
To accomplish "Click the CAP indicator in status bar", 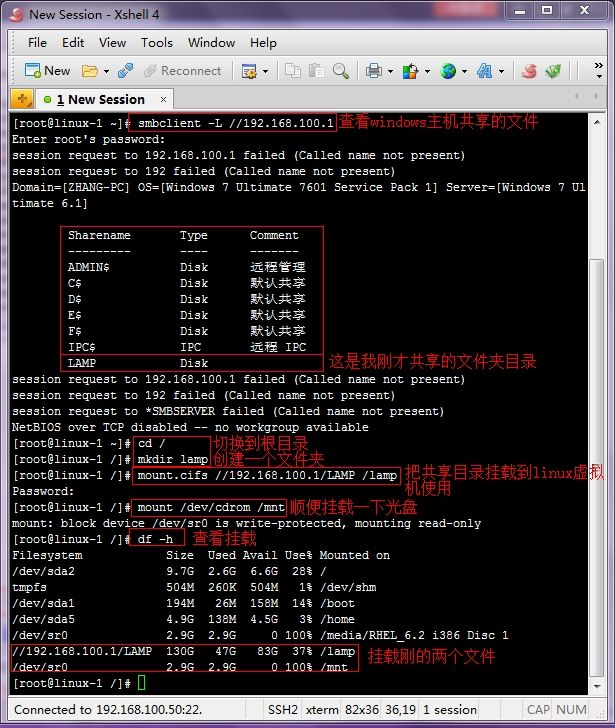I will [538, 709].
